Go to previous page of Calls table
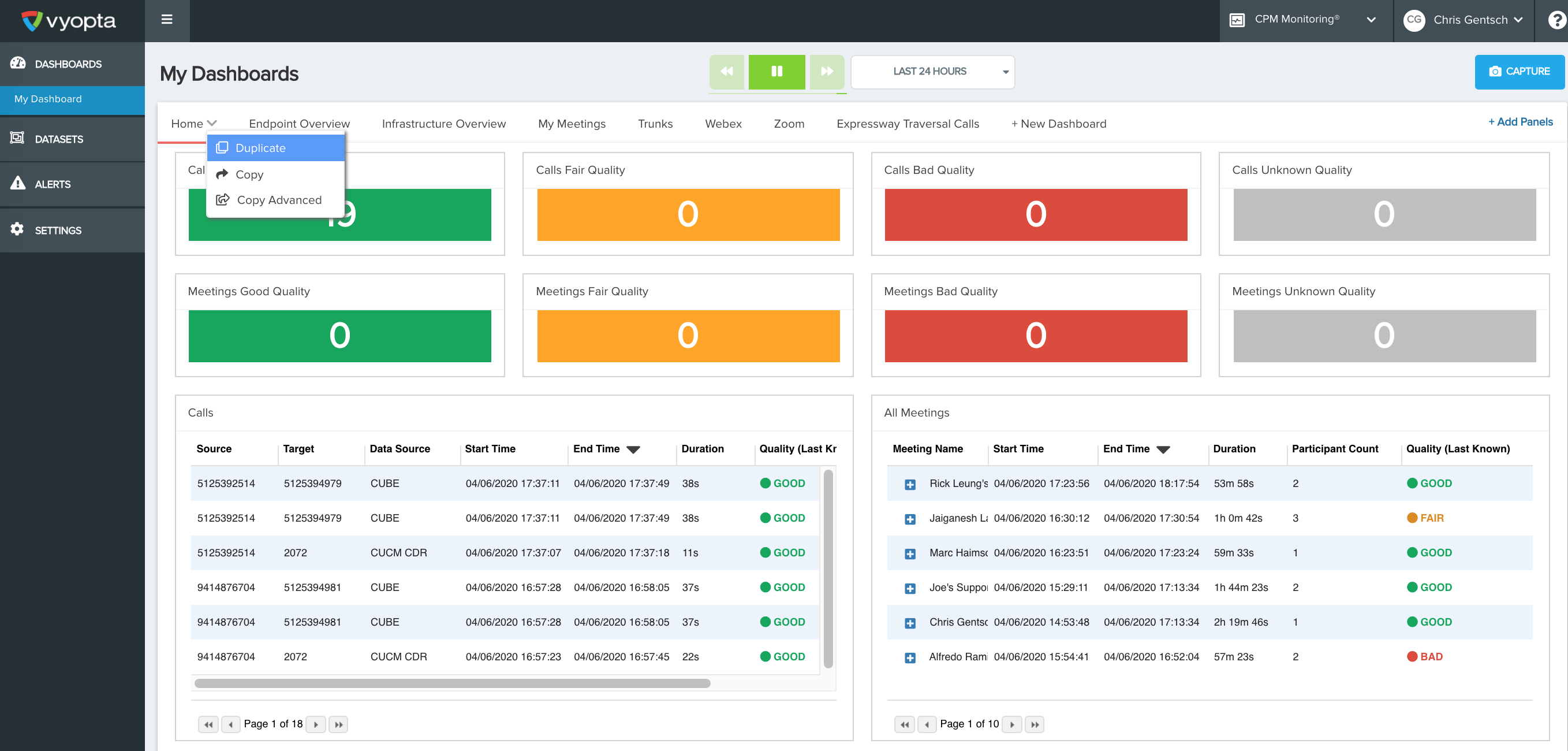This screenshot has height=751, width=1568. click(231, 724)
